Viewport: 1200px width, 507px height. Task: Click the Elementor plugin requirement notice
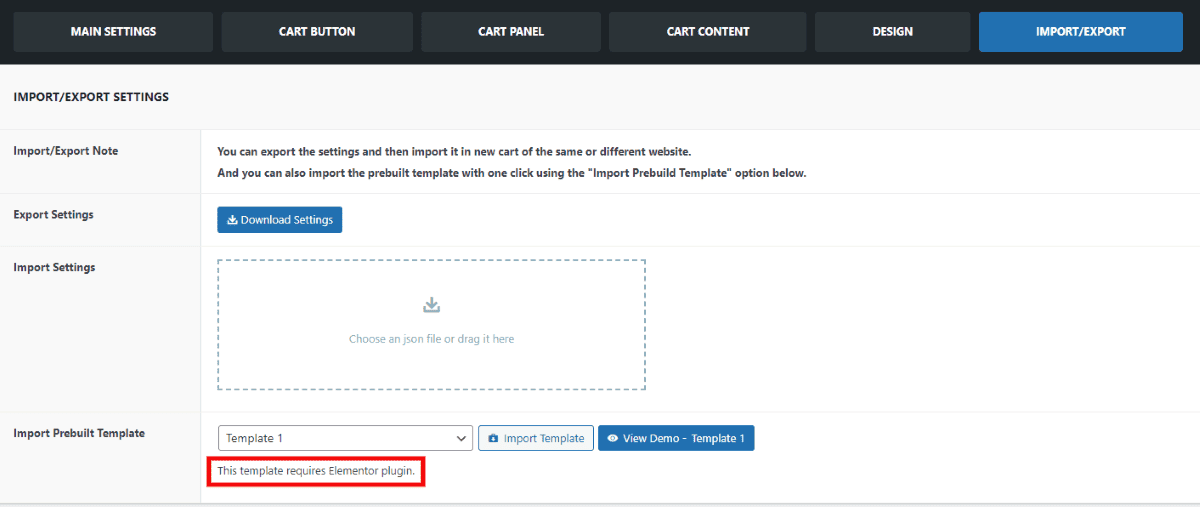click(x=316, y=470)
